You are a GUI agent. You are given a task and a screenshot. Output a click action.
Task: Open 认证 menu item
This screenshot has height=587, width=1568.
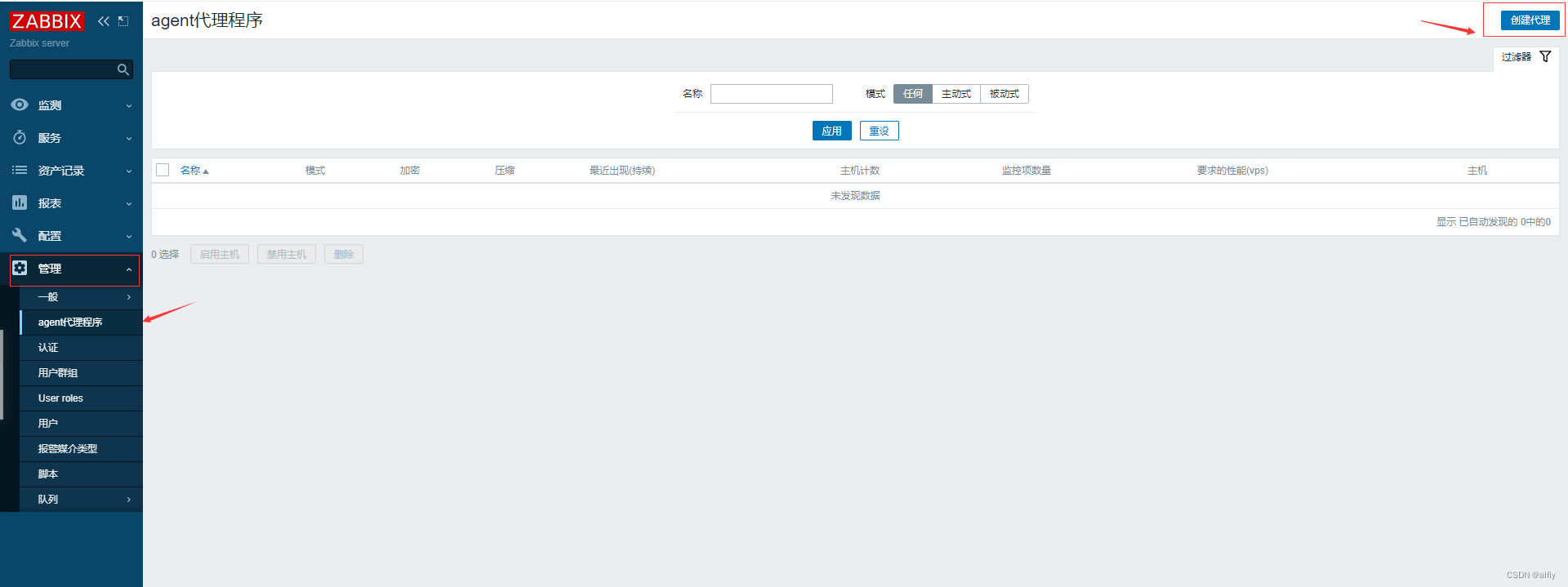tap(82, 348)
